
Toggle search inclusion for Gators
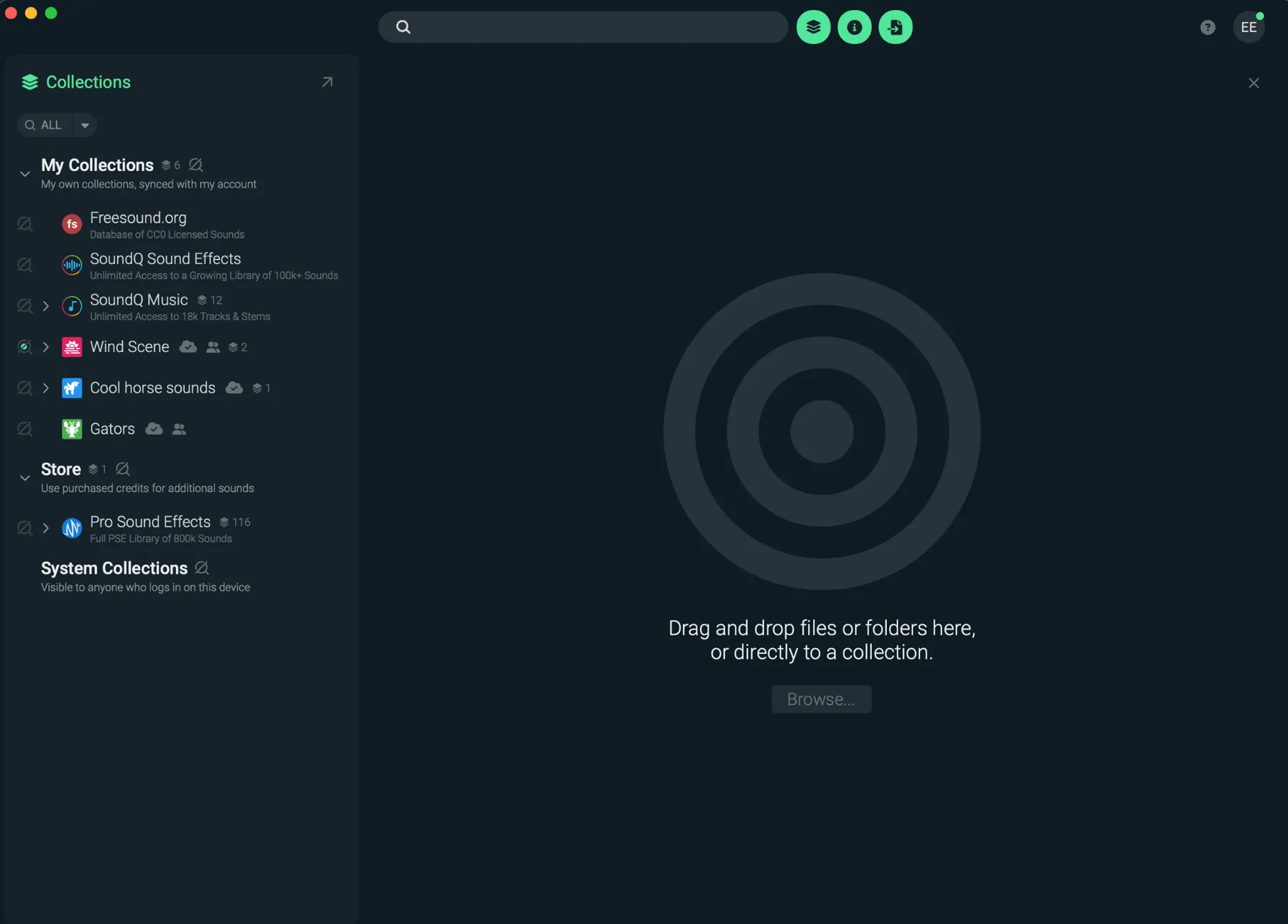click(x=24, y=429)
